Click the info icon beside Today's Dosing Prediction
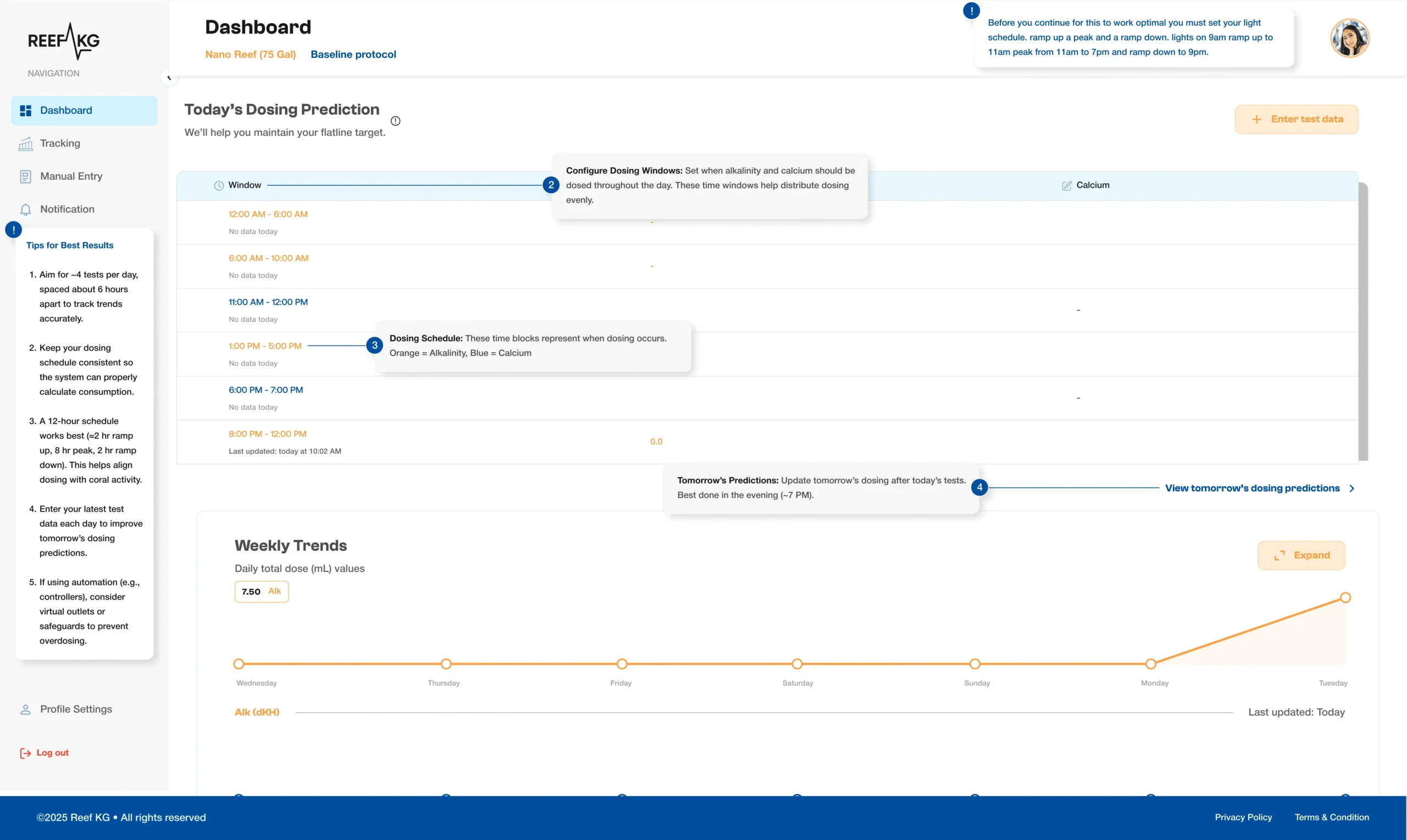The image size is (1407, 840). pos(395,120)
